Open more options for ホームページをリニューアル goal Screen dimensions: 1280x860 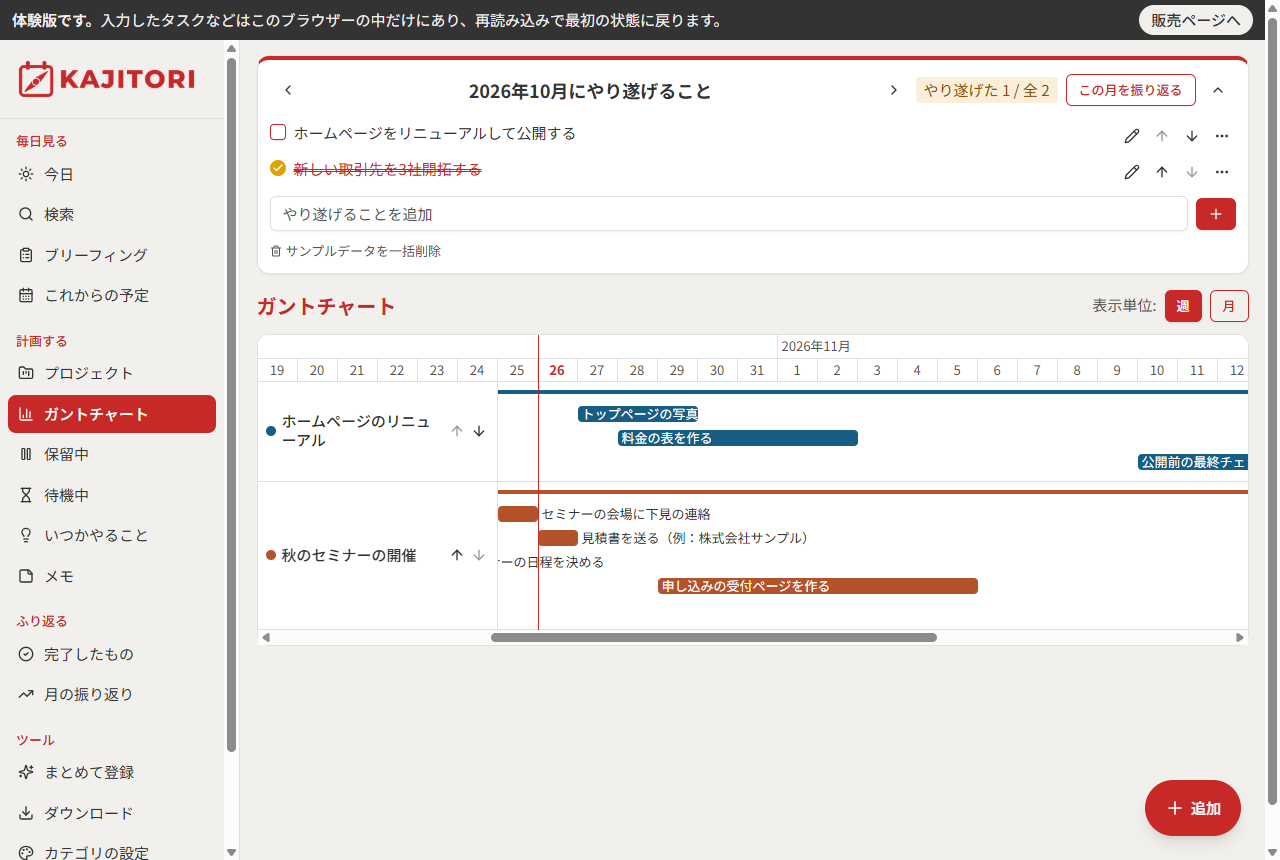coord(1222,136)
